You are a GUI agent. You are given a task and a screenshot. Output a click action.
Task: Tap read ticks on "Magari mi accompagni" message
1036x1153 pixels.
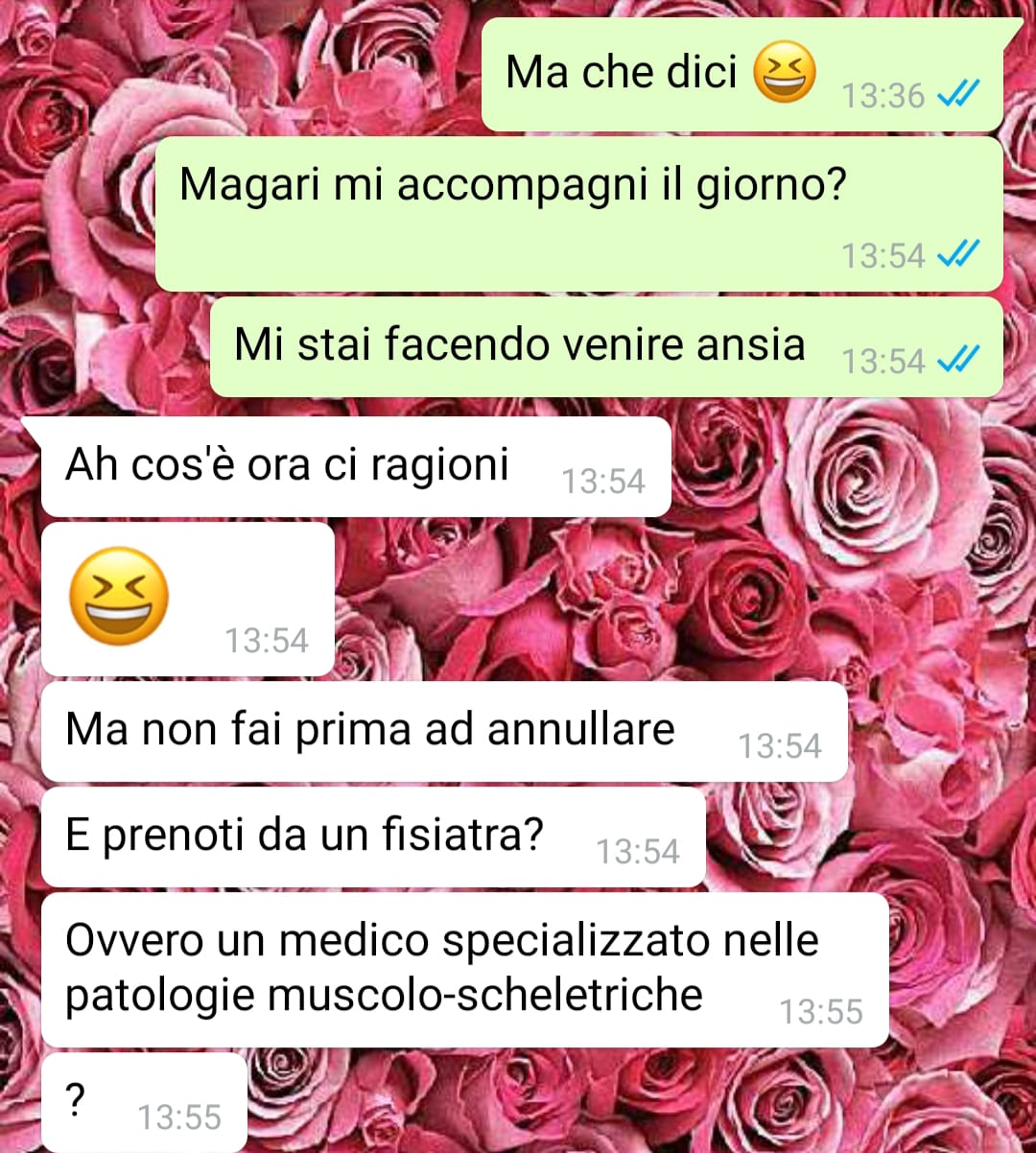(x=957, y=254)
